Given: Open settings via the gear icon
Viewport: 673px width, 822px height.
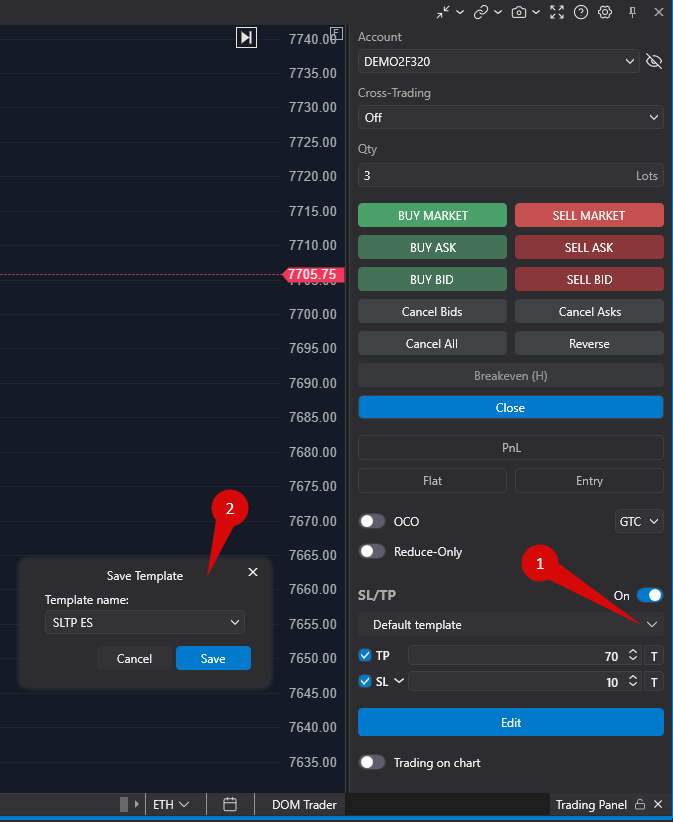Looking at the screenshot, I should 605,12.
